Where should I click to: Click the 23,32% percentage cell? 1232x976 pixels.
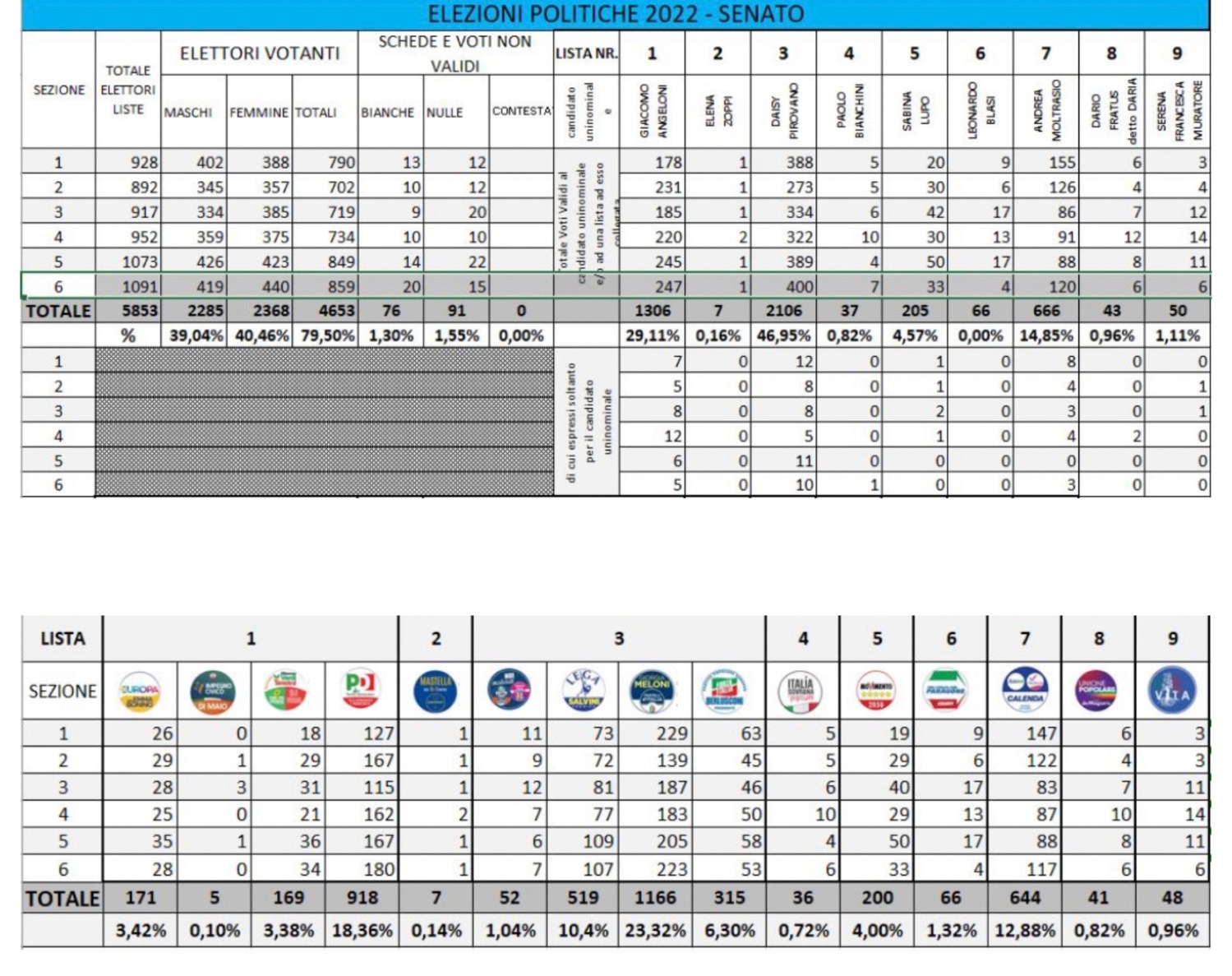pos(654,931)
